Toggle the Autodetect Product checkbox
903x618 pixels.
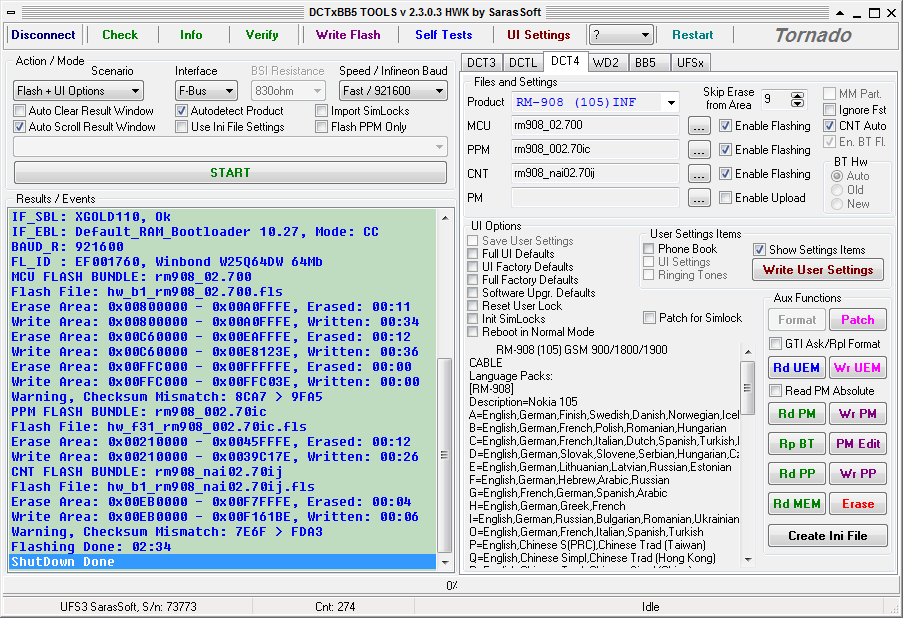tap(181, 111)
